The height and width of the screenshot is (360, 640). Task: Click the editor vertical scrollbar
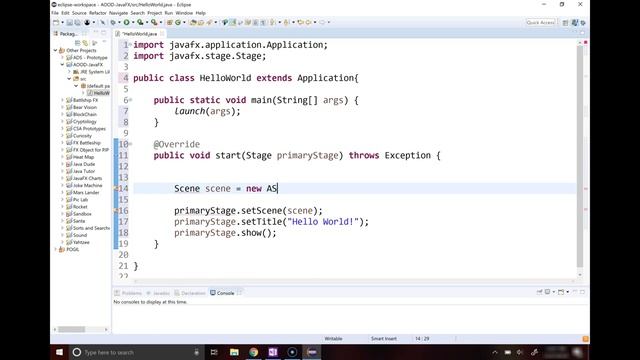tap(580, 156)
